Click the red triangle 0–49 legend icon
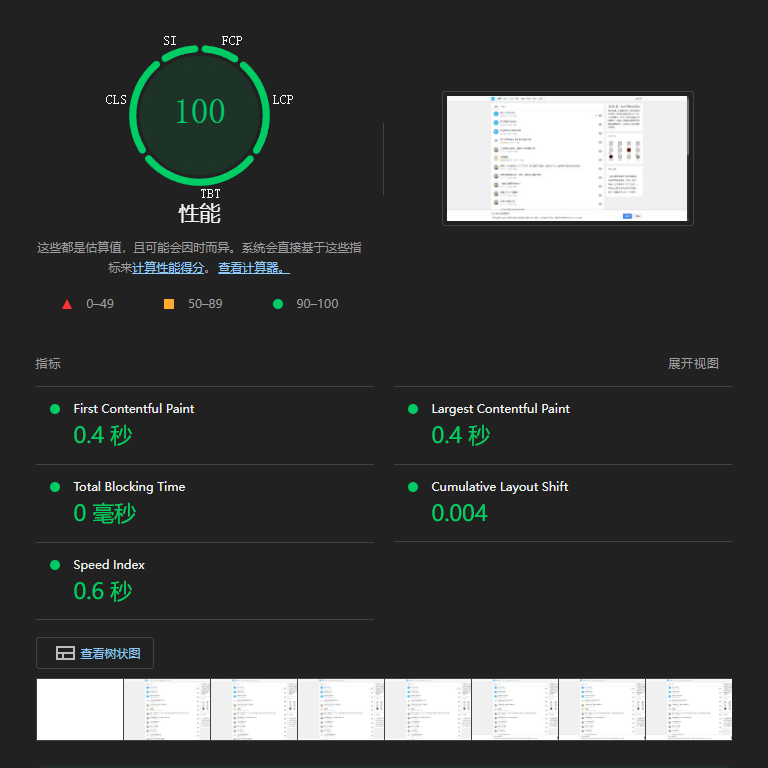This screenshot has height=768, width=768. [x=67, y=304]
